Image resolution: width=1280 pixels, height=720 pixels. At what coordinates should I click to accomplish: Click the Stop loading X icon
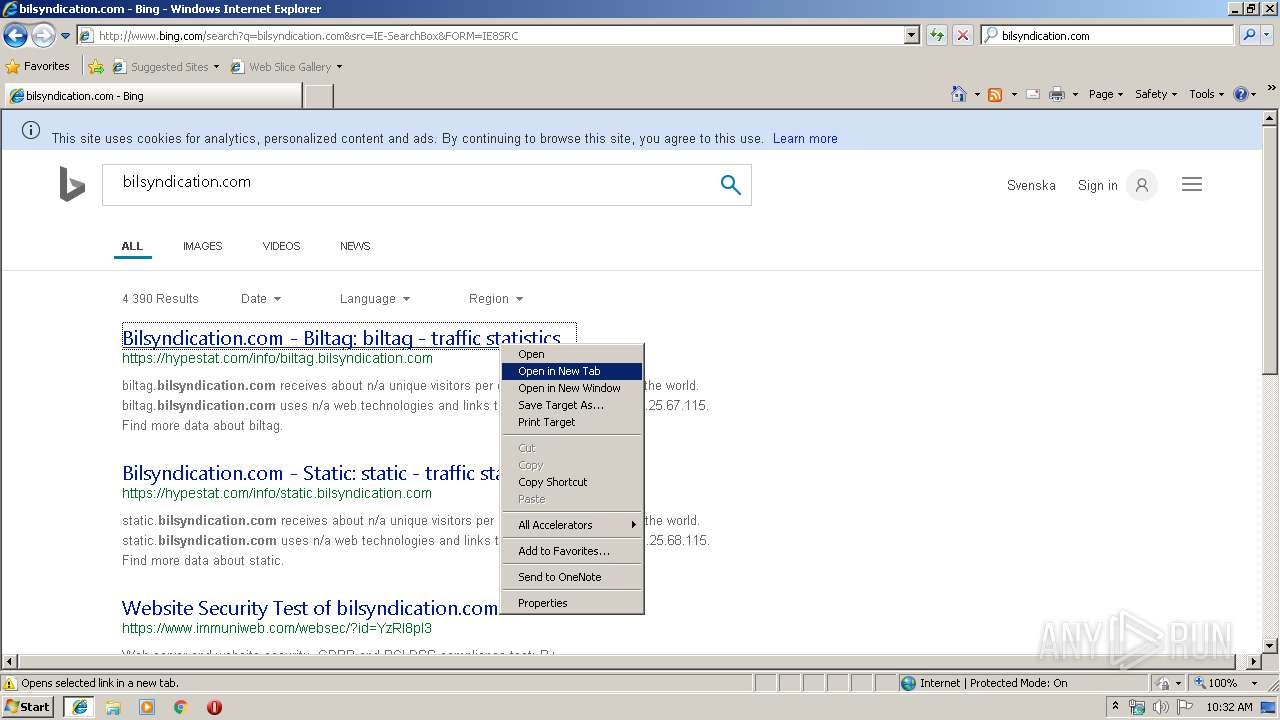tap(962, 35)
